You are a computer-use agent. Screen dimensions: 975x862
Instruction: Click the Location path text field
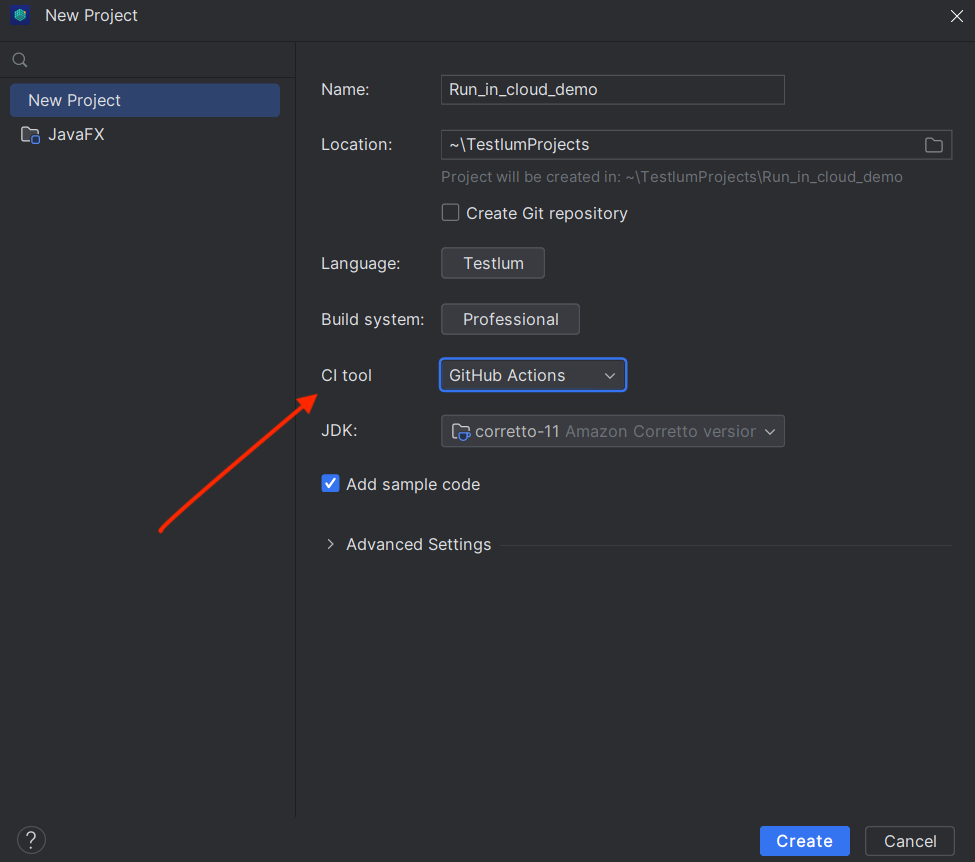(x=681, y=145)
